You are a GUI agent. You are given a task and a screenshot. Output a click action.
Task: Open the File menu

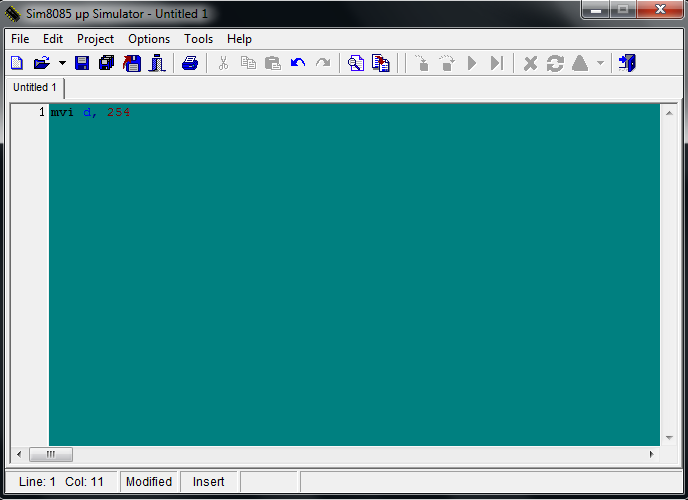20,39
